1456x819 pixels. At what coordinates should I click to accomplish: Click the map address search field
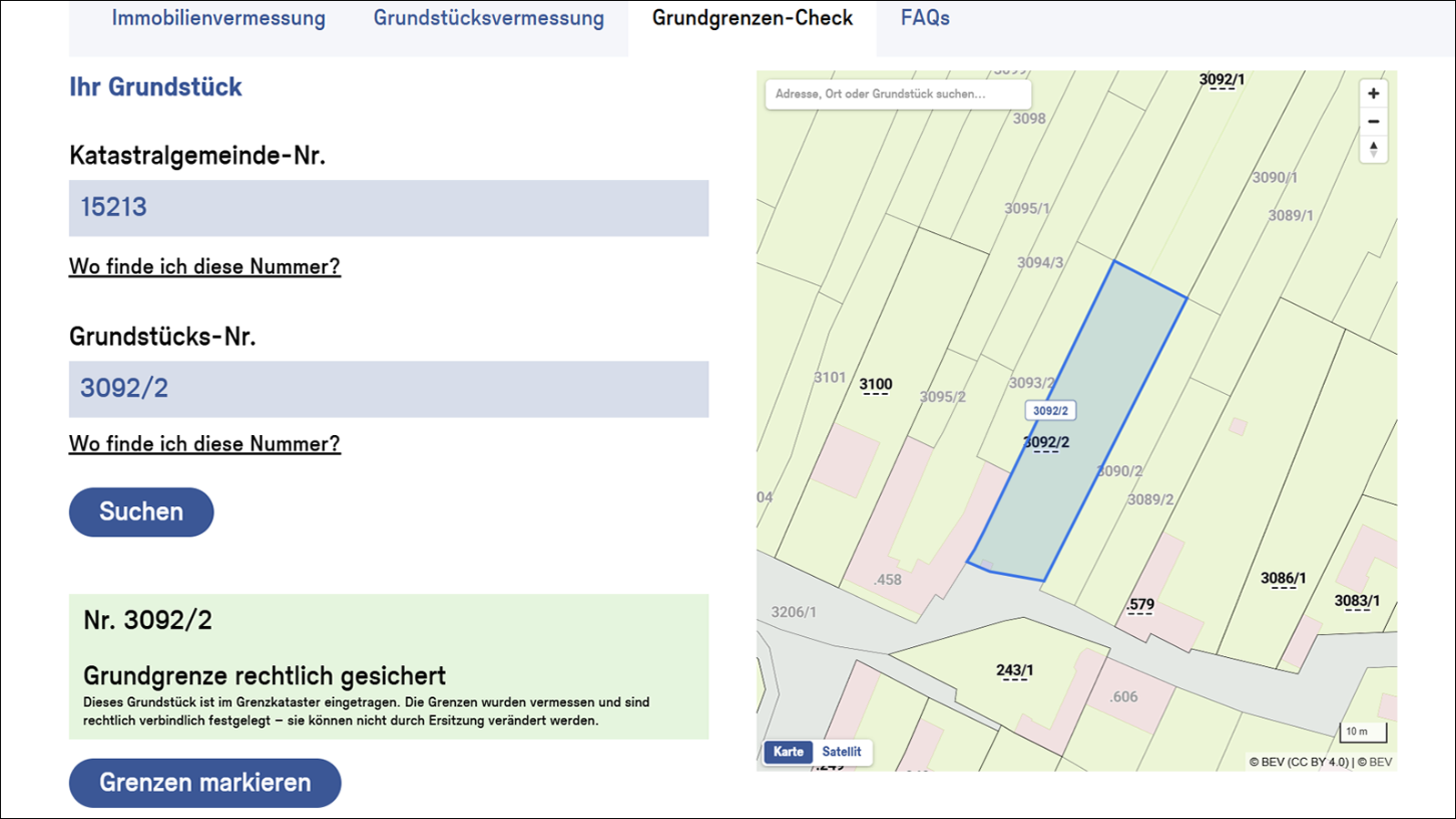coord(898,94)
